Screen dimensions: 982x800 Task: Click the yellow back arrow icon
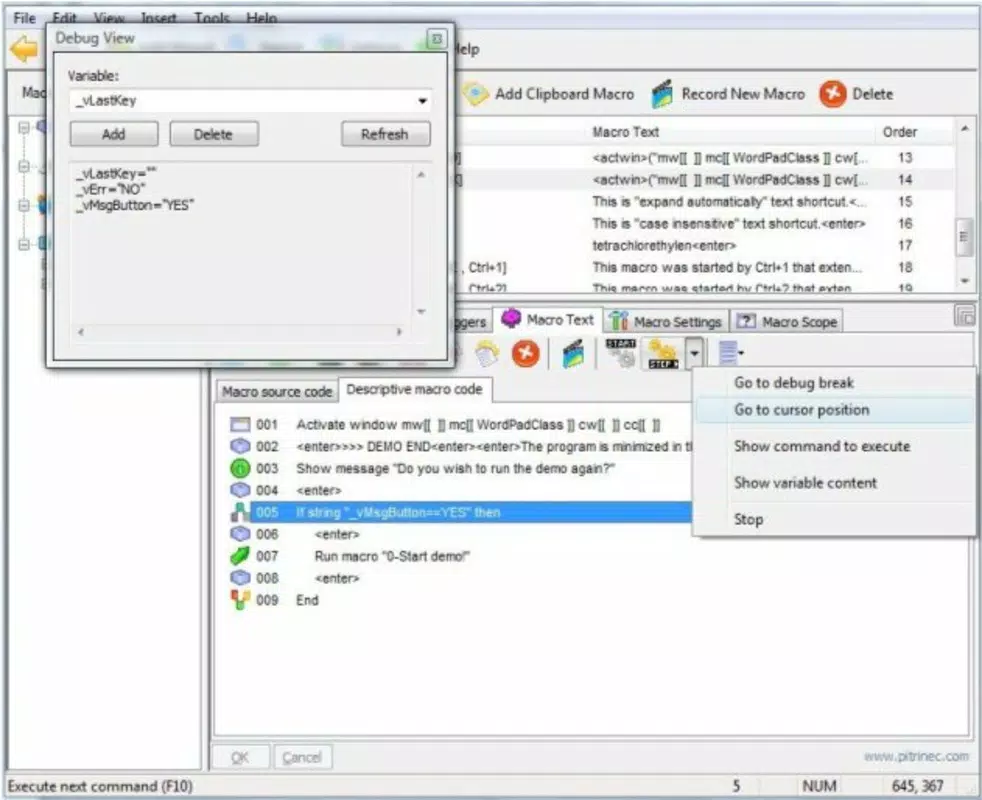25,49
